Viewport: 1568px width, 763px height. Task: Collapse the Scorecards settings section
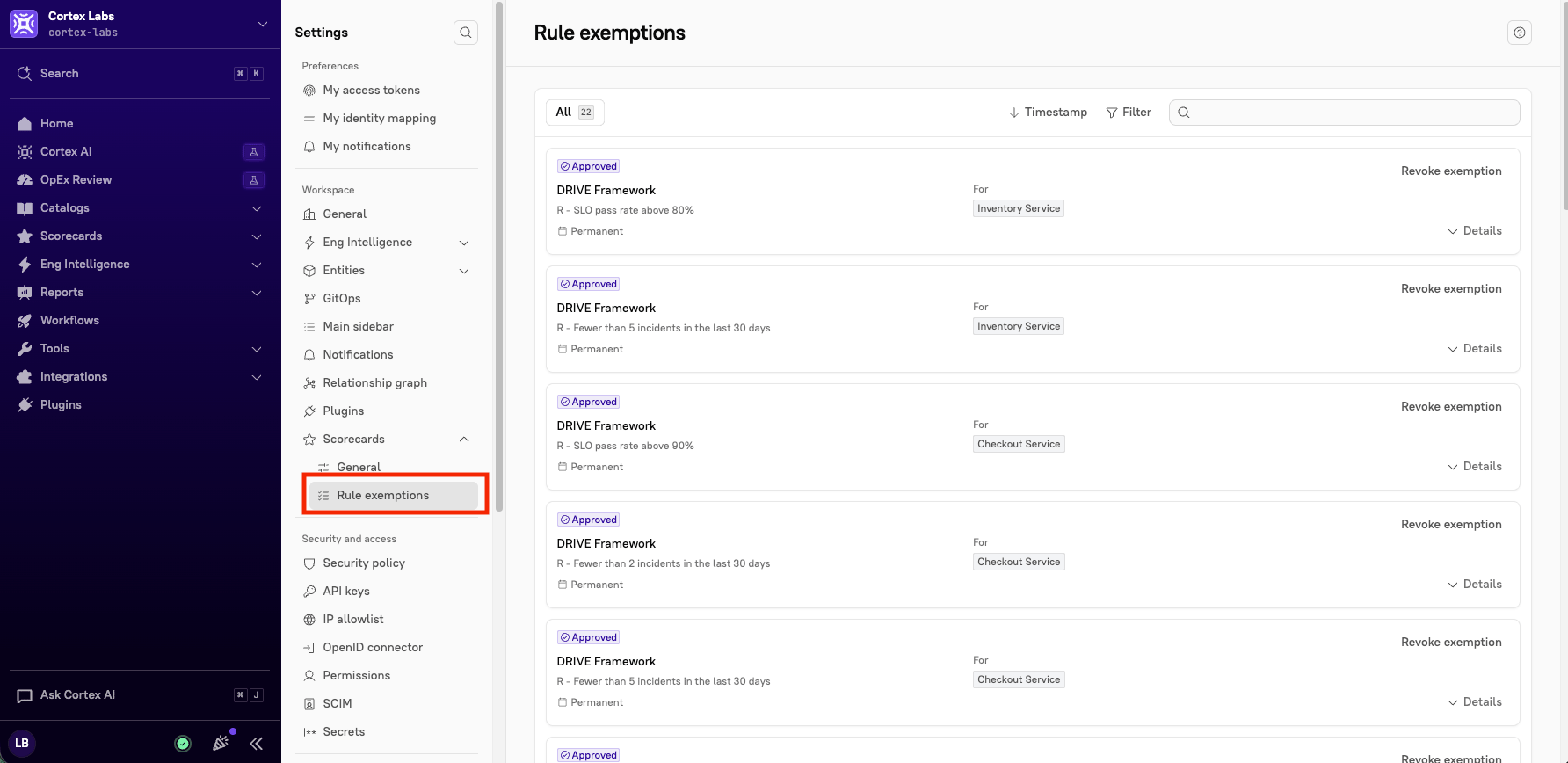464,440
